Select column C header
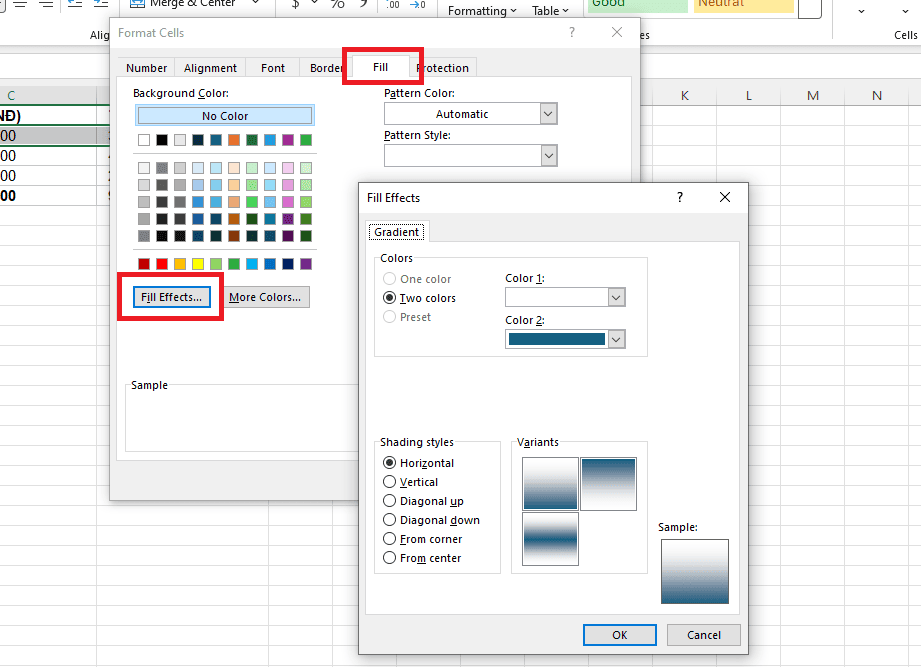Viewport: 921px width, 667px height. [48, 96]
